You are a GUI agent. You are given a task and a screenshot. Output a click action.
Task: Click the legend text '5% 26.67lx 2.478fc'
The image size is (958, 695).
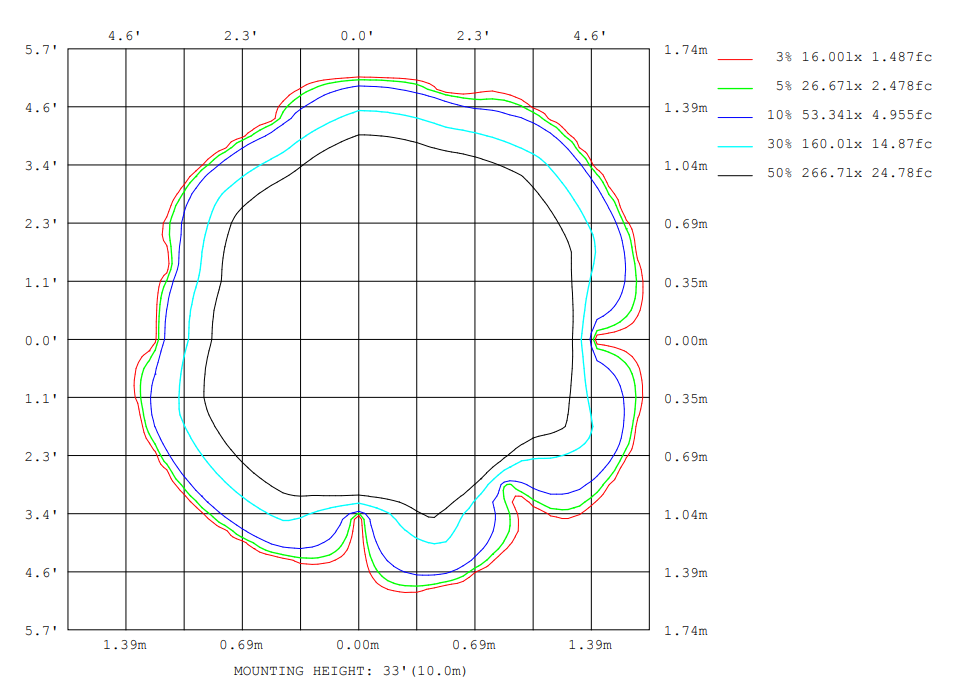[x=854, y=86]
